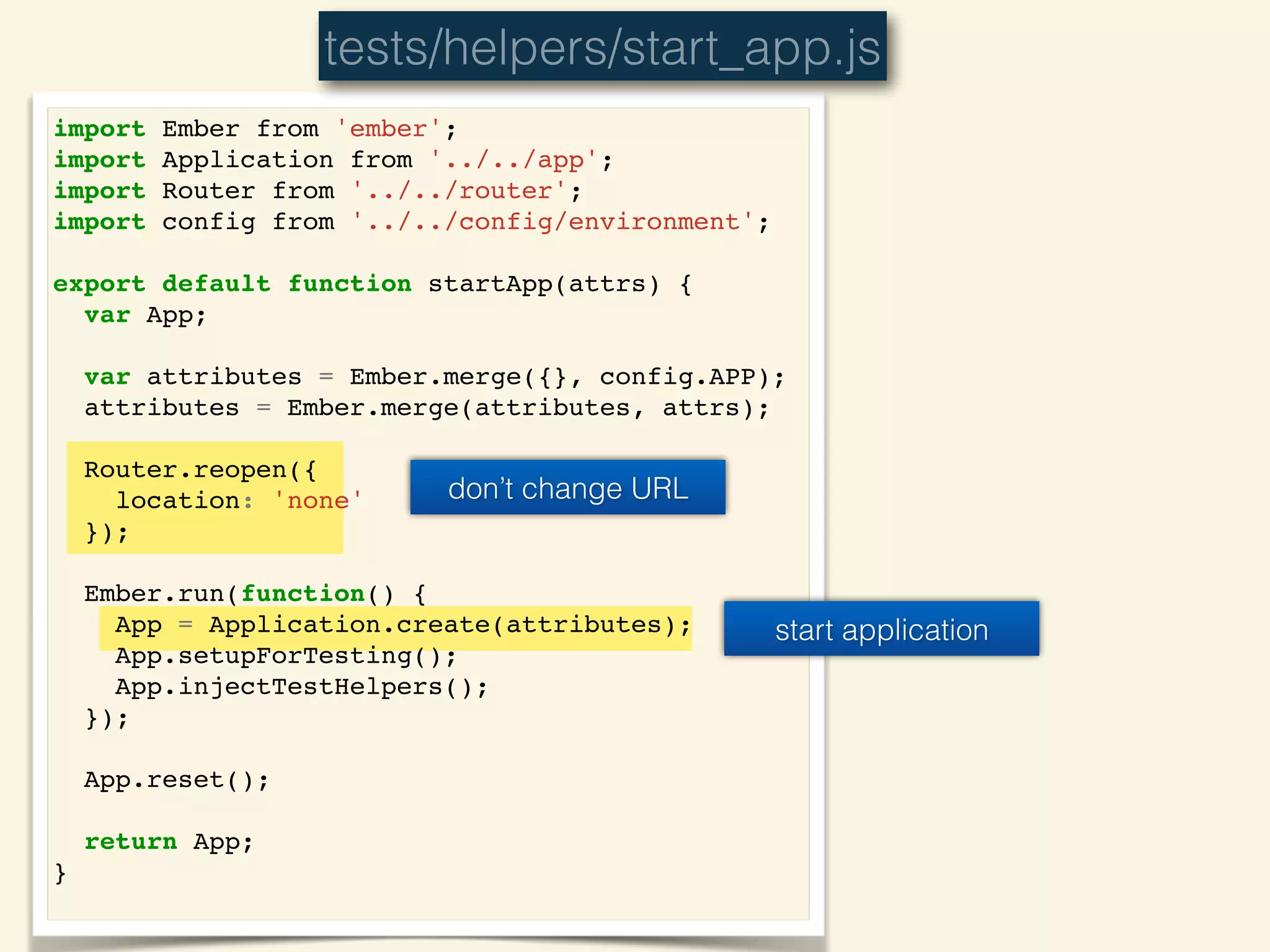1270x952 pixels.
Task: Click the var attributes Ember.merge config.APP line
Action: click(435, 377)
